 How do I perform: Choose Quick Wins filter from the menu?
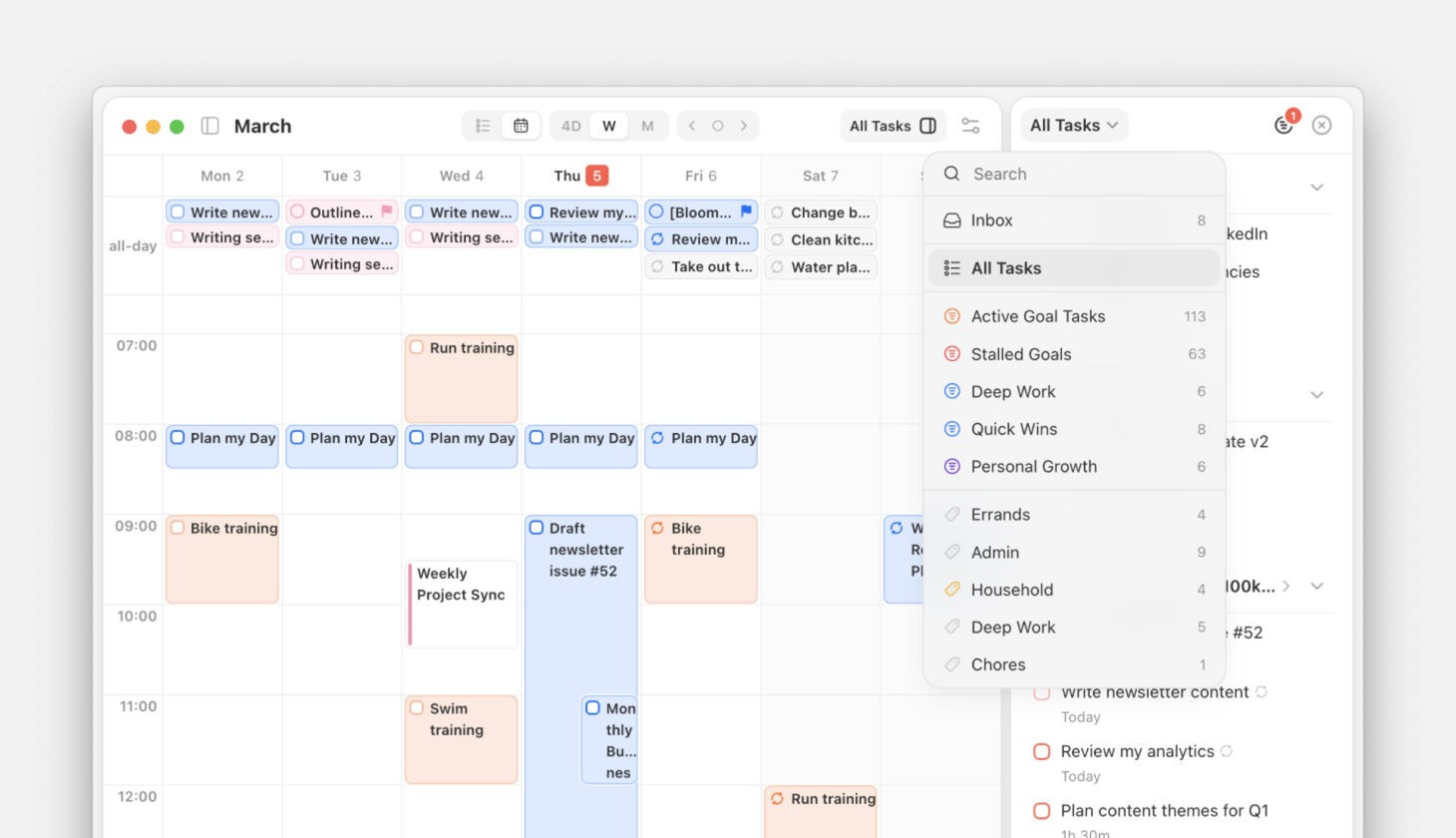tap(1074, 429)
